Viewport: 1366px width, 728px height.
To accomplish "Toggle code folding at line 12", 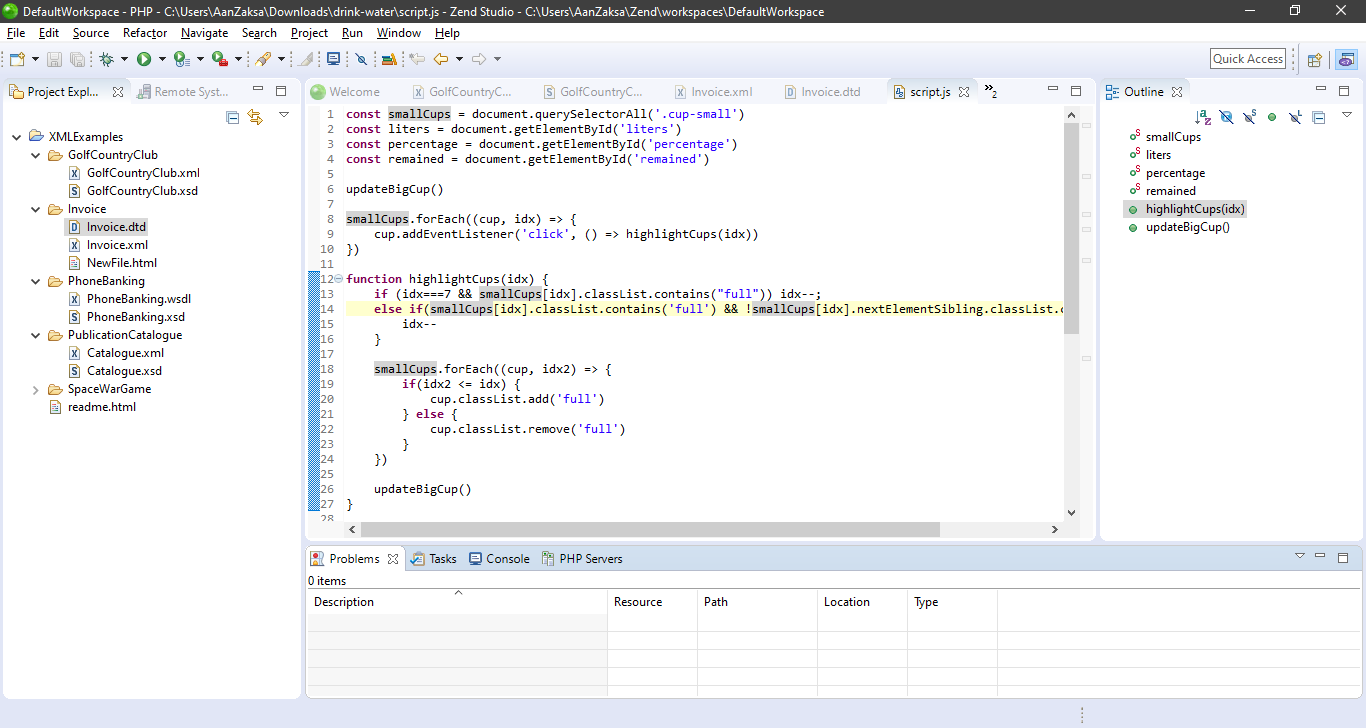I will point(337,279).
